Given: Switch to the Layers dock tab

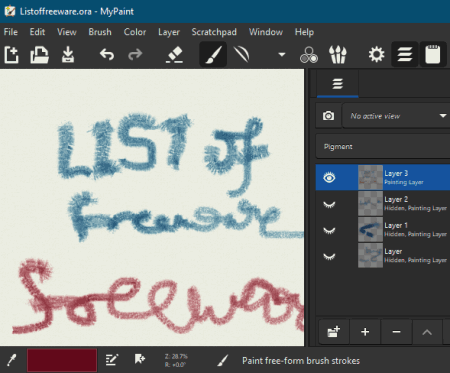Looking at the screenshot, I should click(x=338, y=84).
